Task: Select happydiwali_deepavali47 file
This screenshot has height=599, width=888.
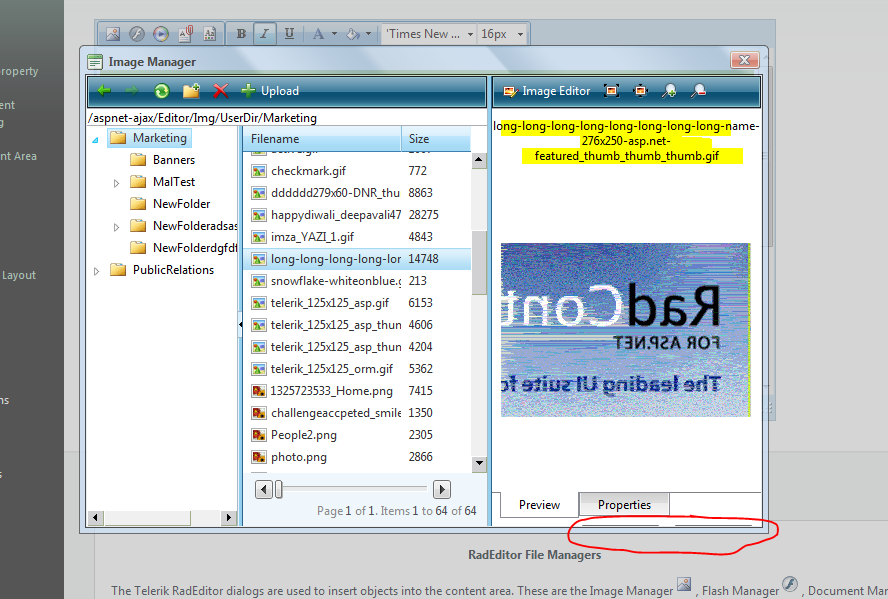Action: click(357, 215)
